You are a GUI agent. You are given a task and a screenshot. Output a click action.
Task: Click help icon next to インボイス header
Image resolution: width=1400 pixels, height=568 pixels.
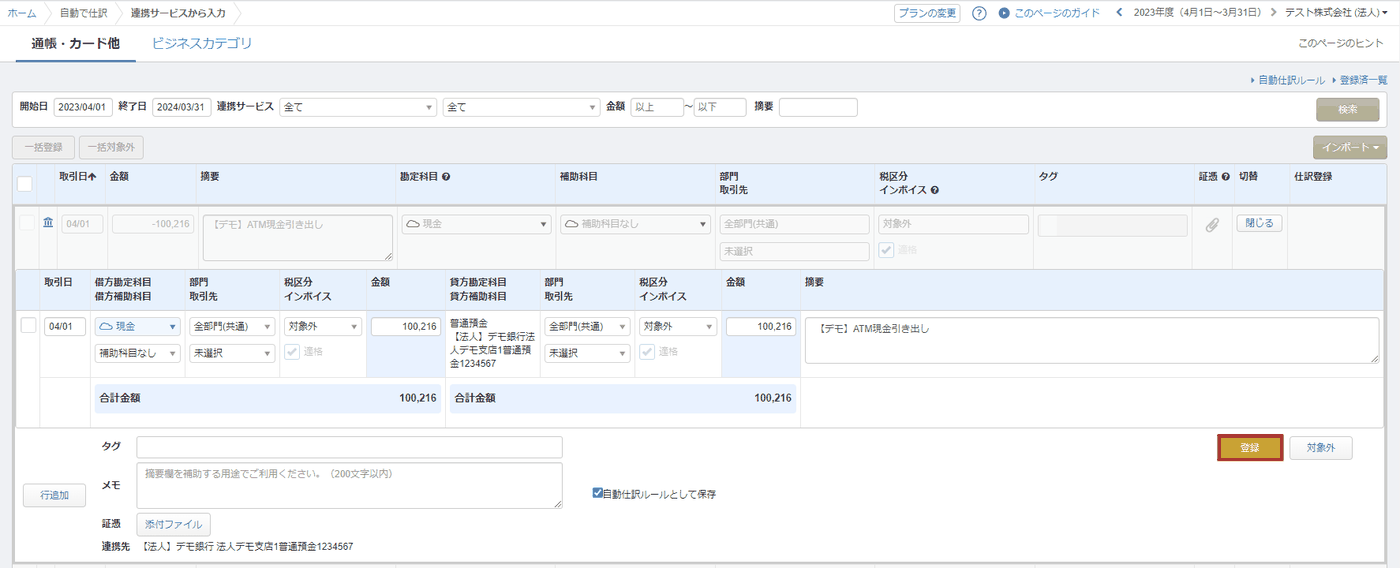(x=934, y=189)
